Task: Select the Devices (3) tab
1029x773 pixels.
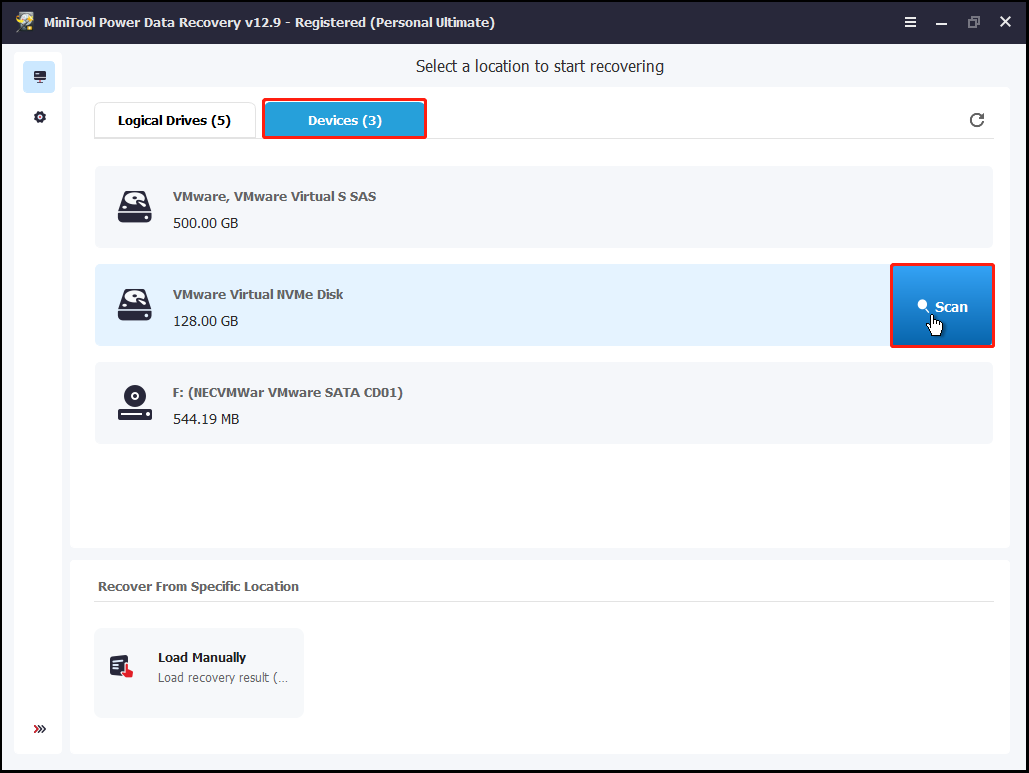Action: pyautogui.click(x=345, y=119)
